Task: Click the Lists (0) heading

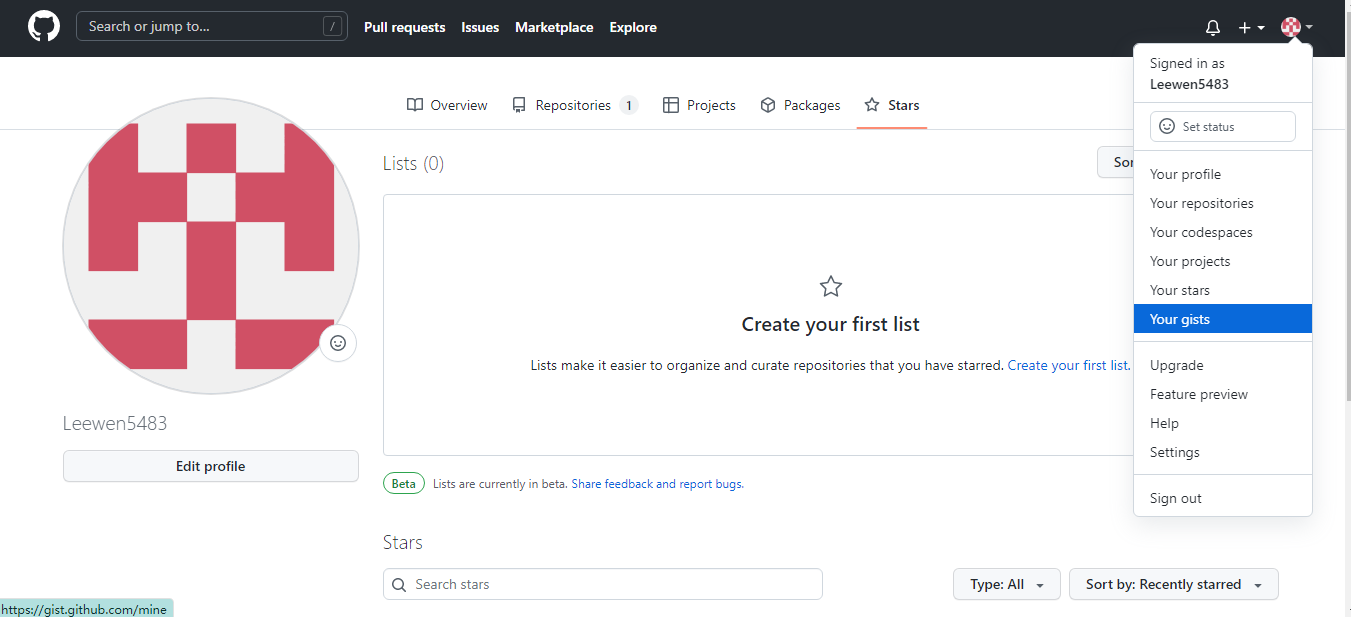Action: click(x=413, y=163)
